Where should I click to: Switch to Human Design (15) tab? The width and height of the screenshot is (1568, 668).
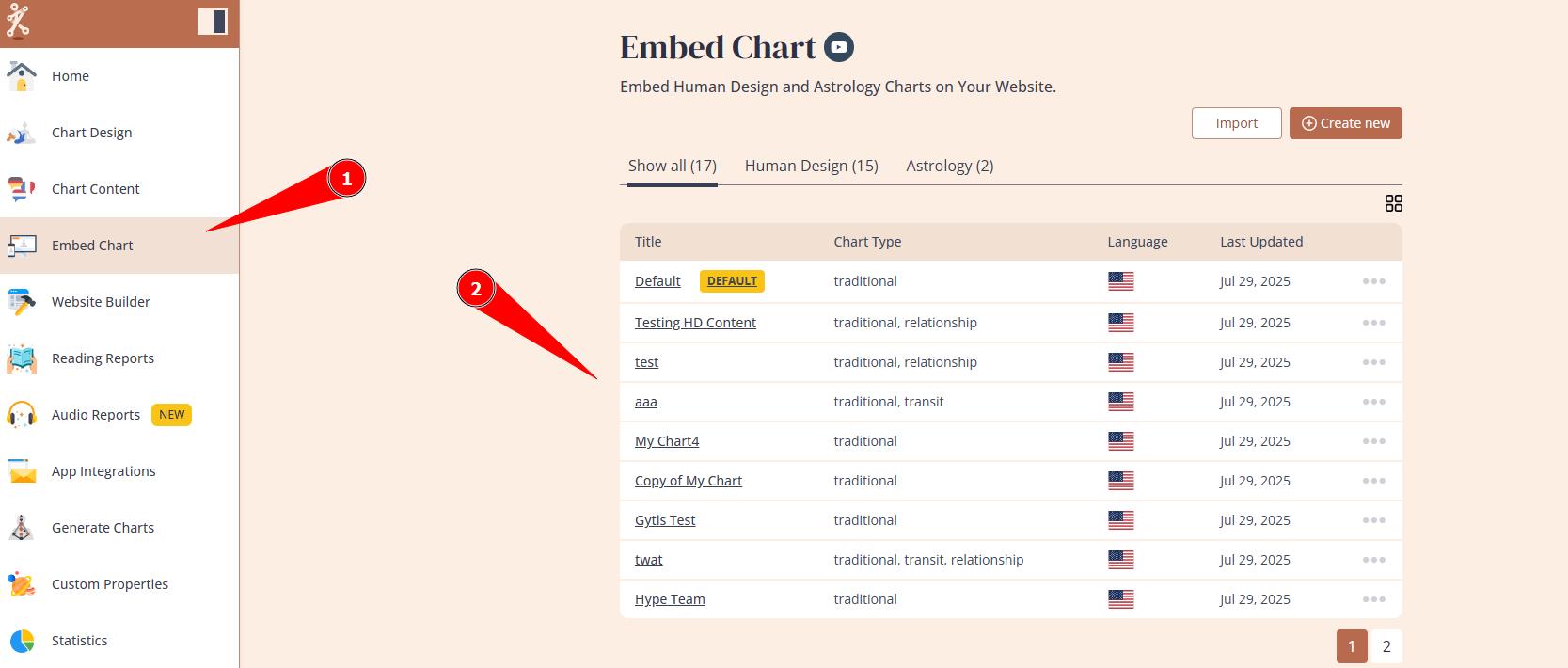tap(811, 166)
